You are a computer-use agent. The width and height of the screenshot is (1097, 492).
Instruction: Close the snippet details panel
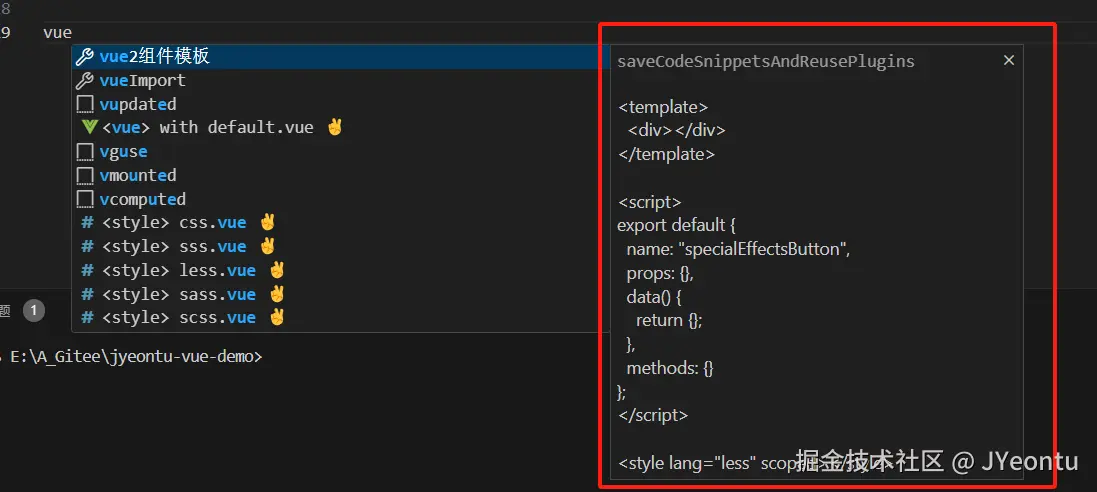[x=1008, y=61]
